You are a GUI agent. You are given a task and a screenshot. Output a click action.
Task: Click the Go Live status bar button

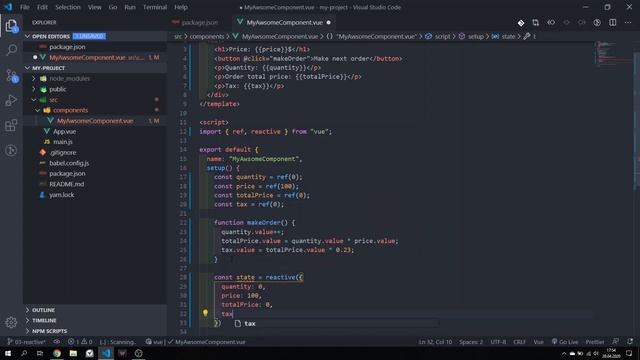(565, 342)
